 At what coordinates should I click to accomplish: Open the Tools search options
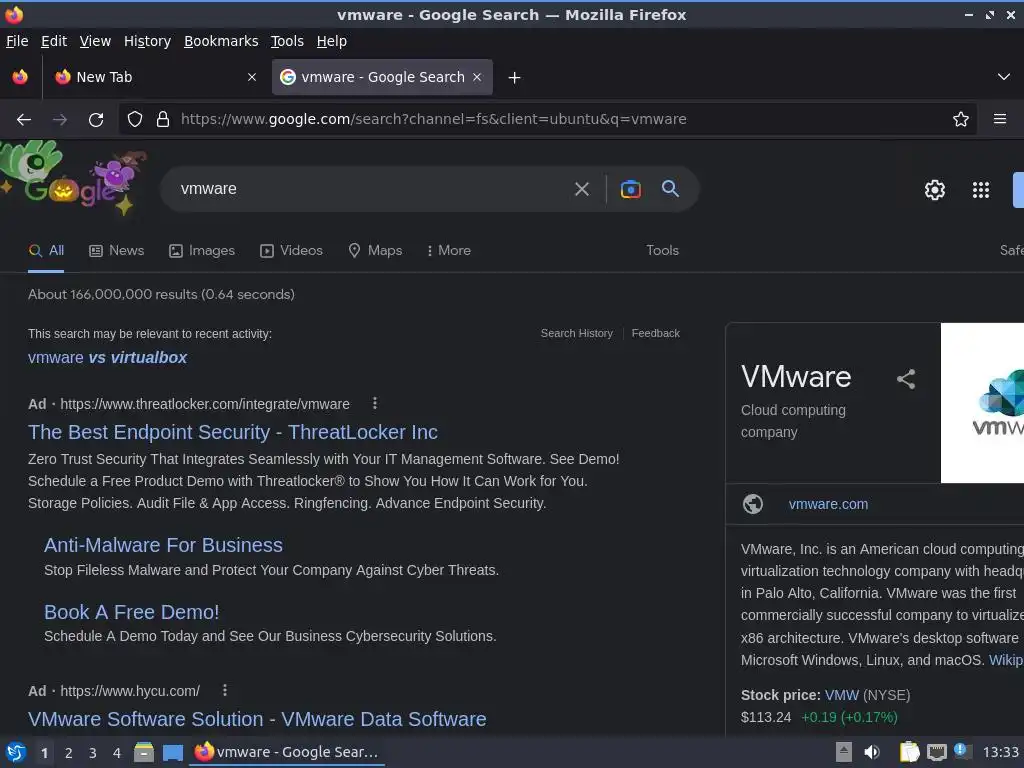662,251
